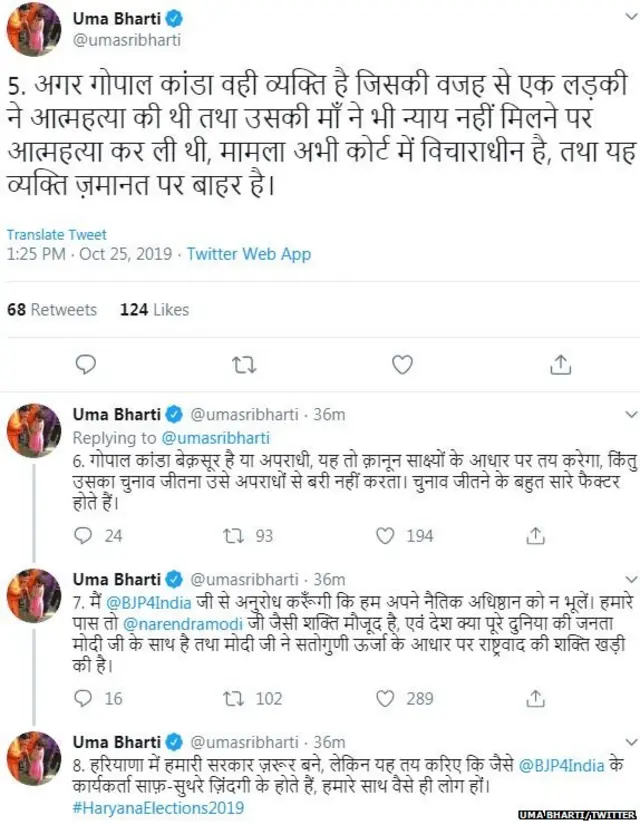Retweet the main tweet about Gopal Kanda
The height and width of the screenshot is (825, 640).
coord(243,366)
